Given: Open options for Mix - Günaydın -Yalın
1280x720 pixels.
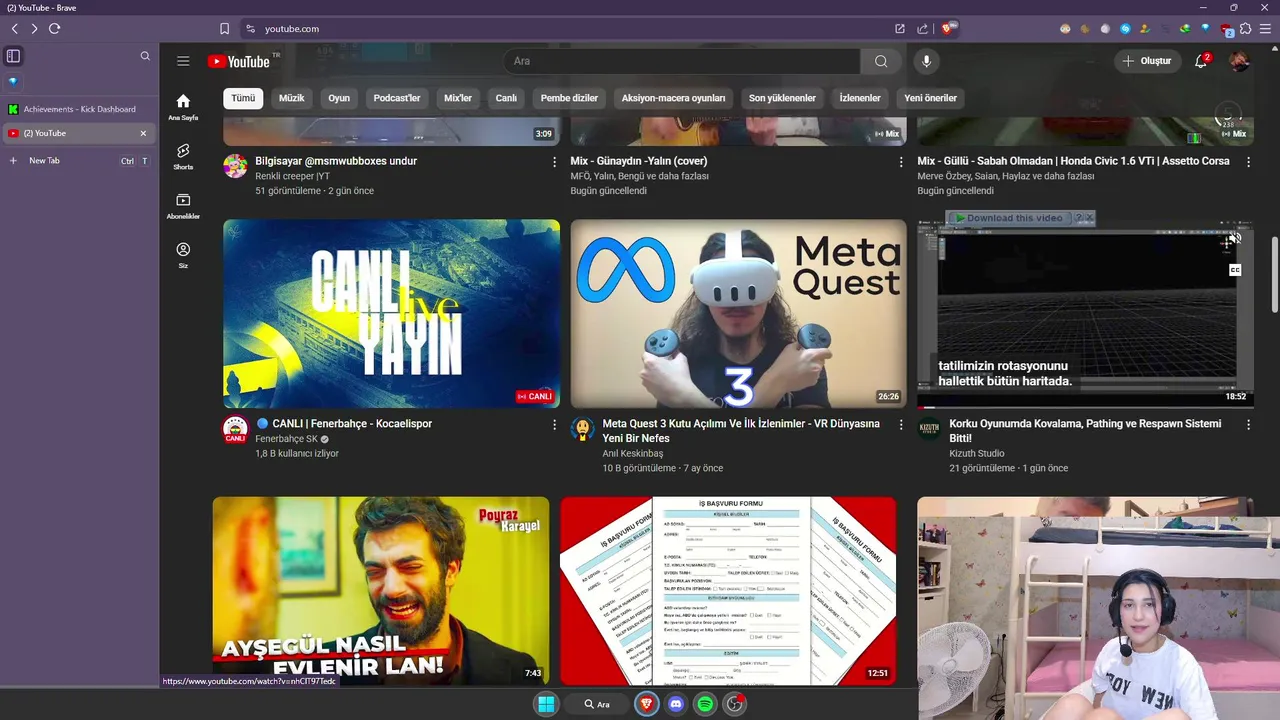Looking at the screenshot, I should coord(901,161).
